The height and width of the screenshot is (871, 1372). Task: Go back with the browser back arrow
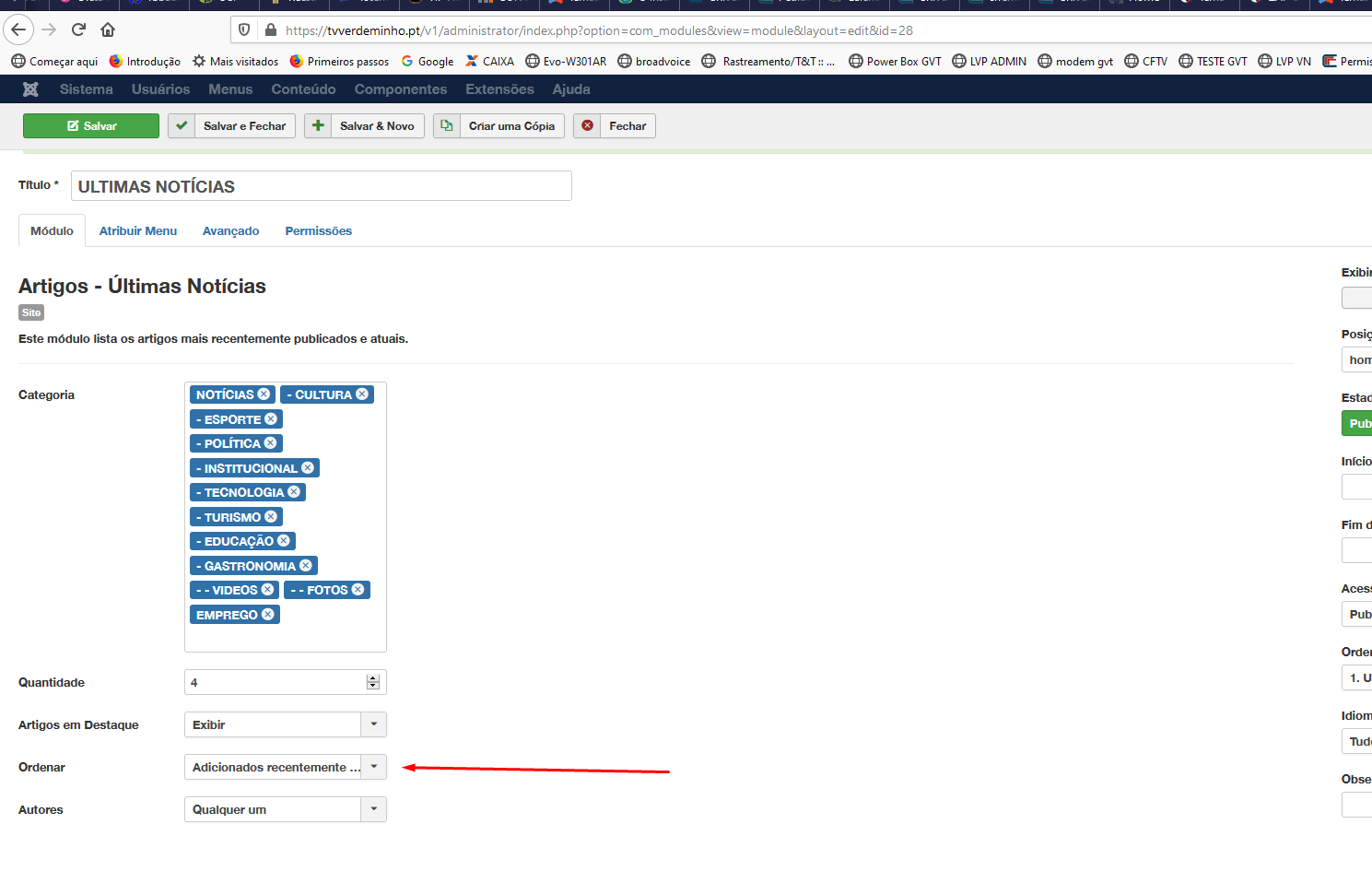18,29
